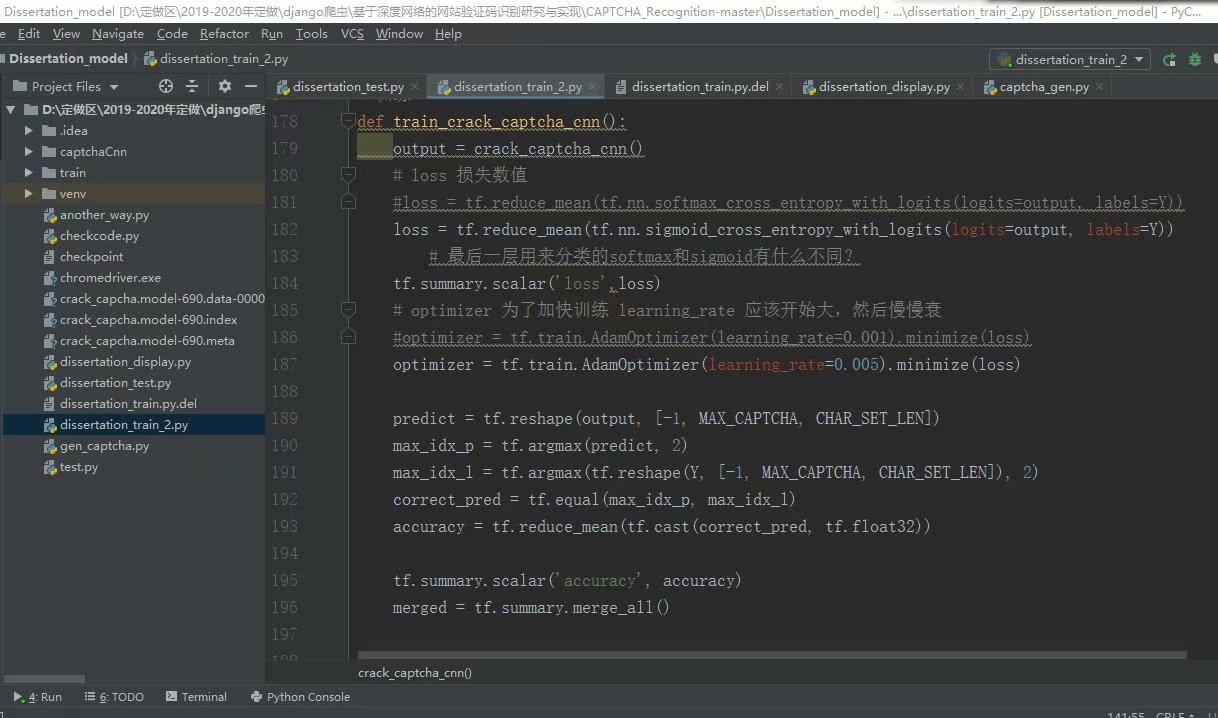Open the View menu
This screenshot has width=1218, height=718.
point(66,34)
